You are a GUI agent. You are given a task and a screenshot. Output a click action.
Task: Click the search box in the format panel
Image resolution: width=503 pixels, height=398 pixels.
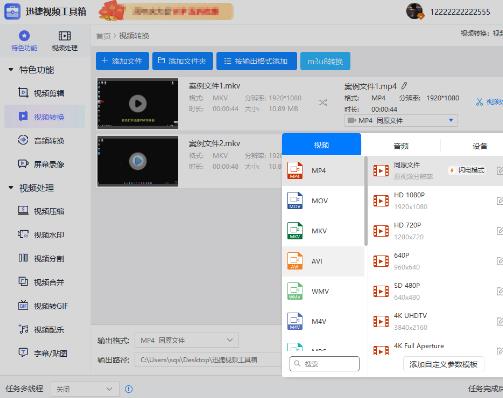point(324,364)
